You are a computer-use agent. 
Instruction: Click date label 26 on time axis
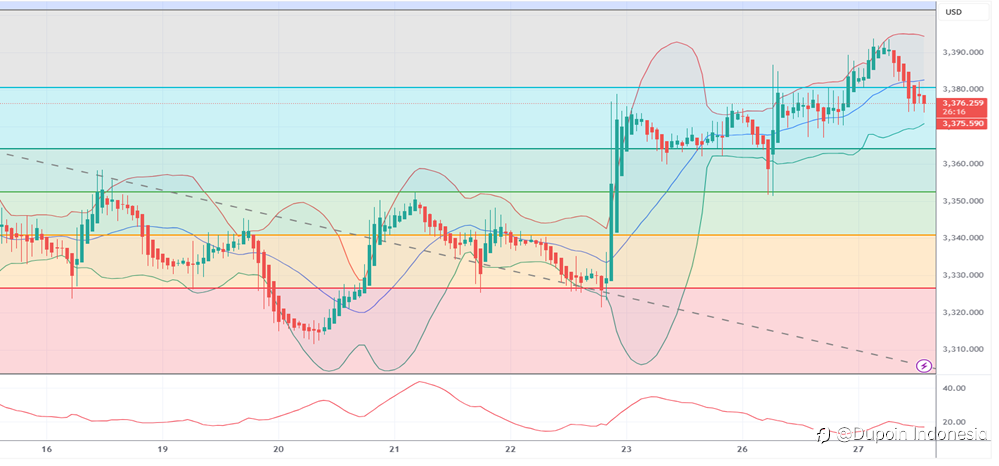tap(742, 449)
